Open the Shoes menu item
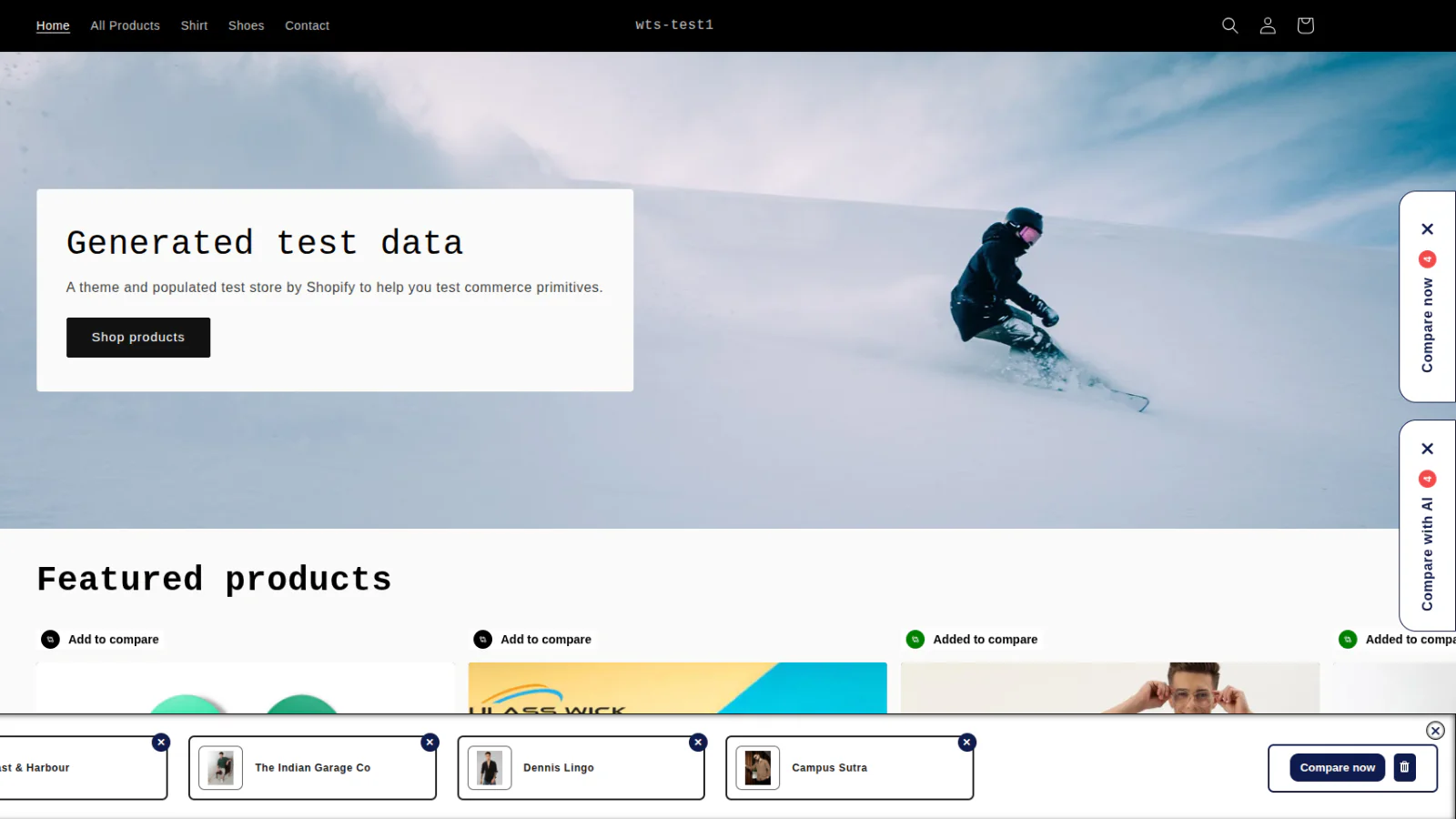This screenshot has height=819, width=1456. (246, 25)
